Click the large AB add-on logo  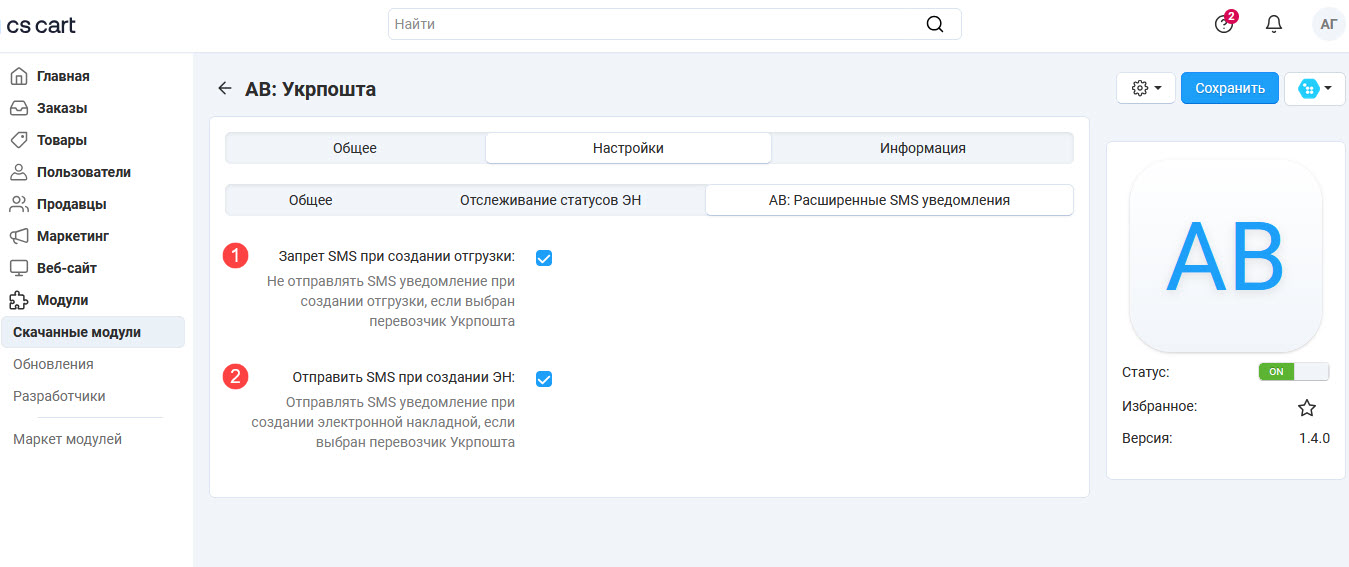pos(1226,255)
